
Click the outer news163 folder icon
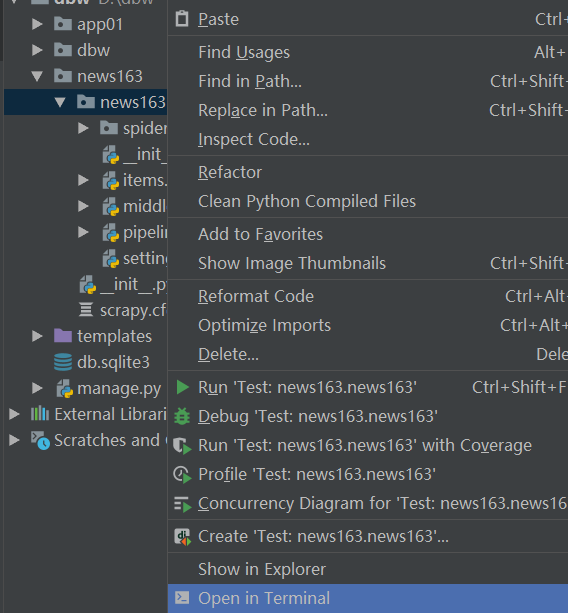click(63, 75)
